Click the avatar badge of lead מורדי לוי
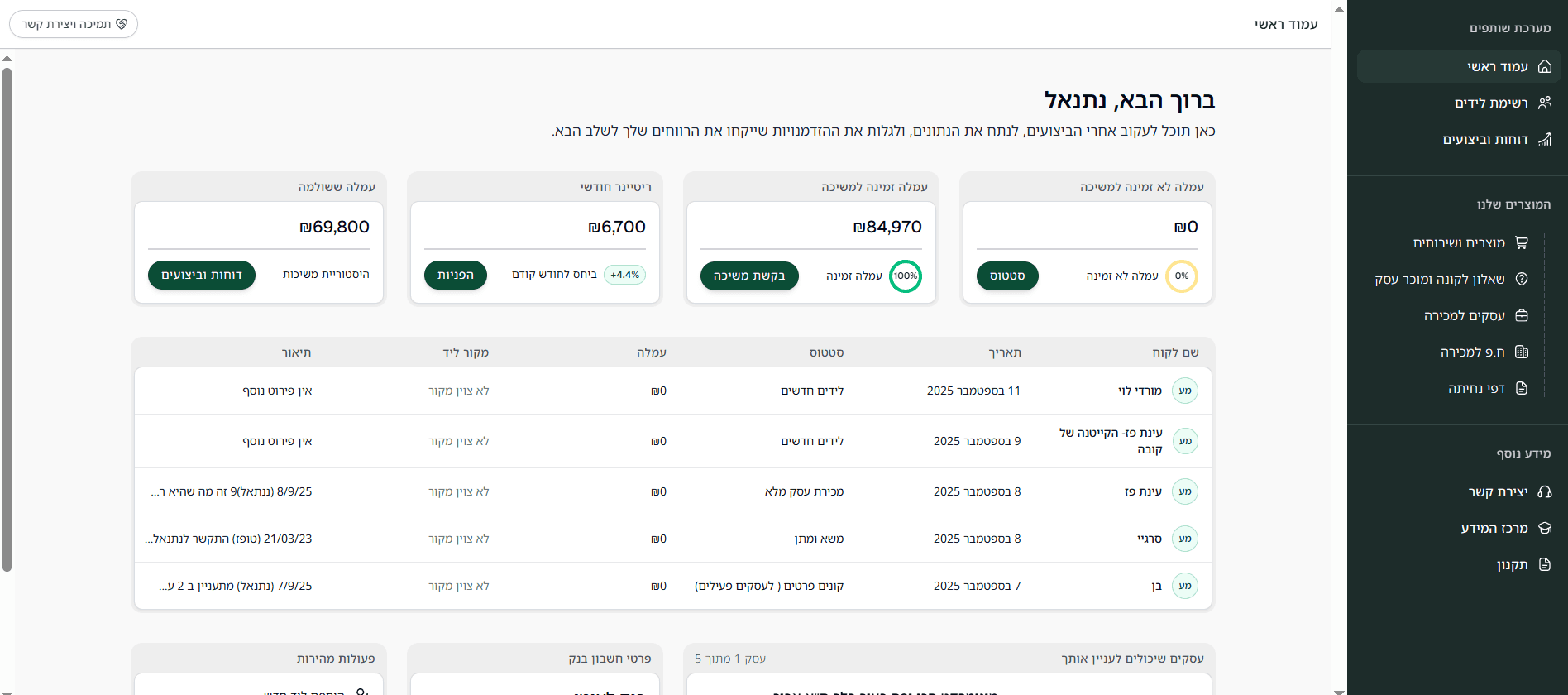The width and height of the screenshot is (1568, 695). (1184, 391)
